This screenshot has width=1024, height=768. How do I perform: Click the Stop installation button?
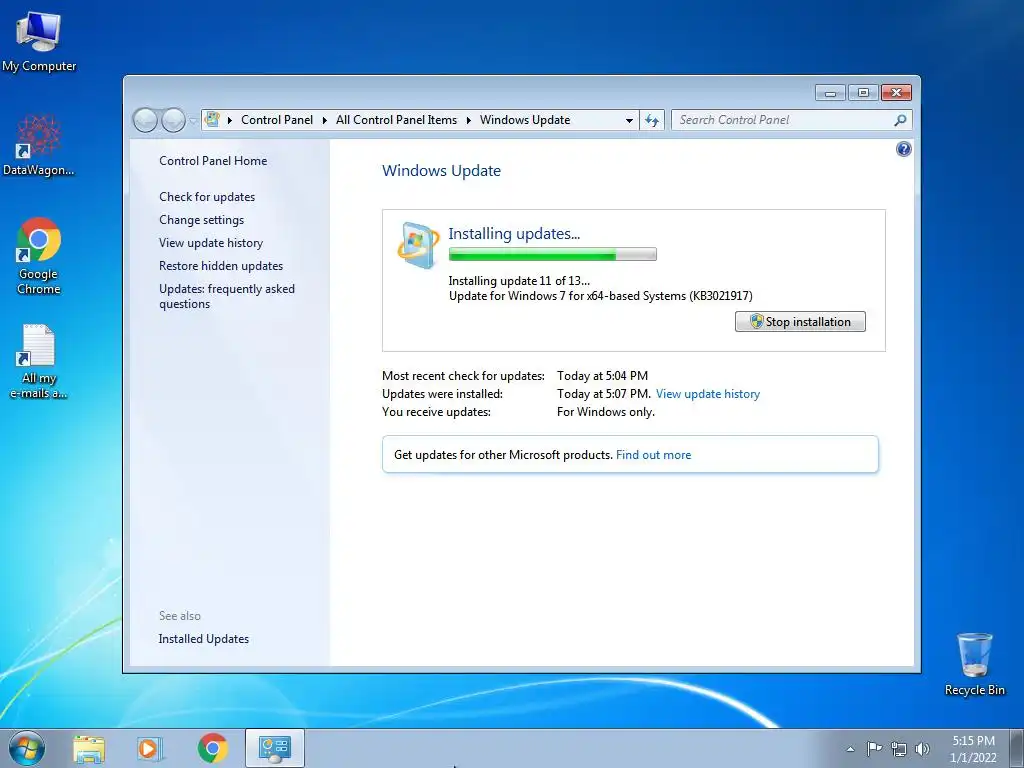coord(800,322)
